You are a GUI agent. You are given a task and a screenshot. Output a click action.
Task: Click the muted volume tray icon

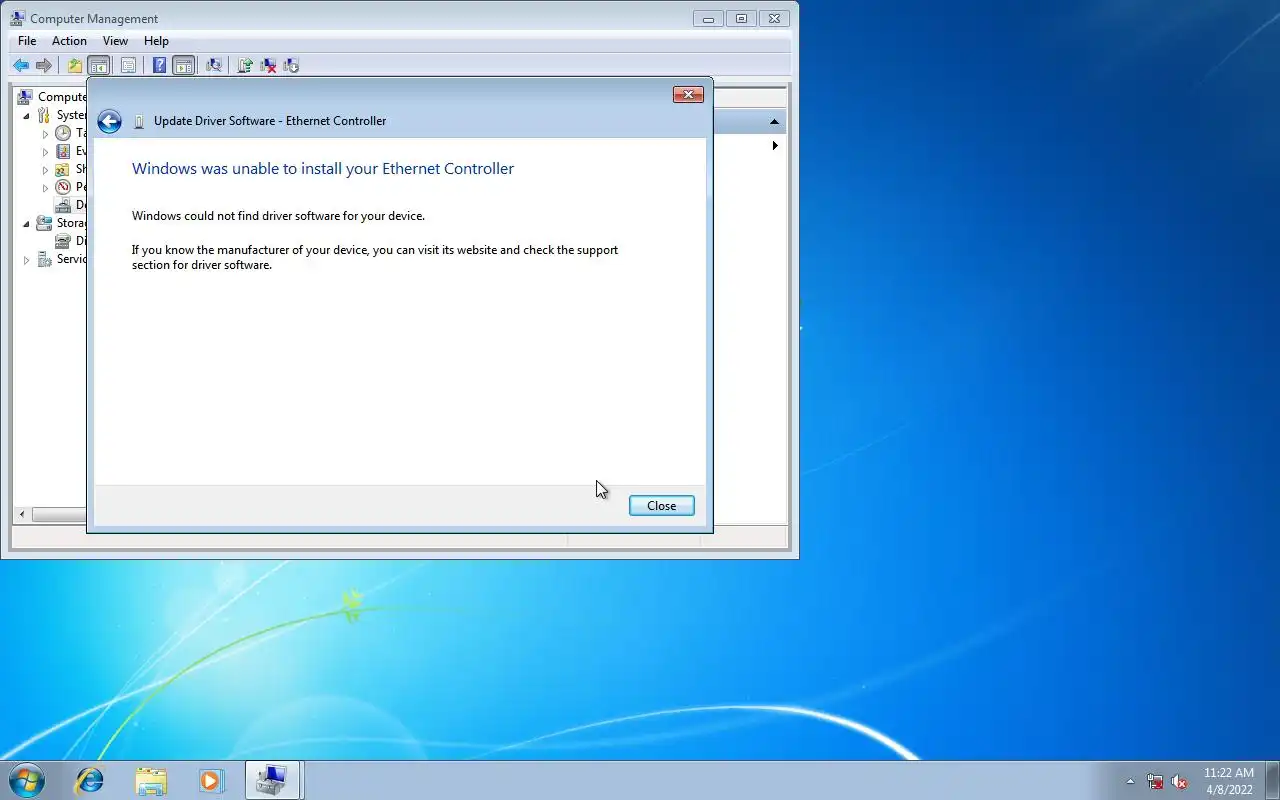1179,781
